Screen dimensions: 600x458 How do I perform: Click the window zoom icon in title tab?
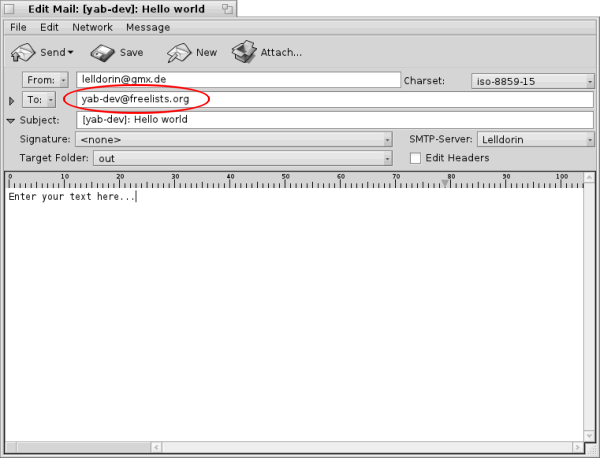point(228,9)
